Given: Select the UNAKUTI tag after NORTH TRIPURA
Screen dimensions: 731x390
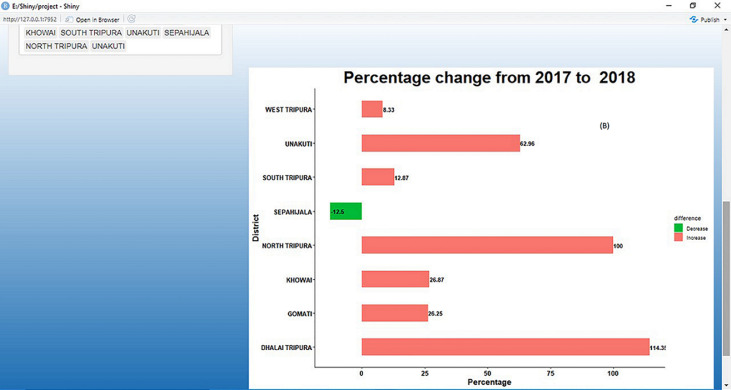Looking at the screenshot, I should [108, 46].
